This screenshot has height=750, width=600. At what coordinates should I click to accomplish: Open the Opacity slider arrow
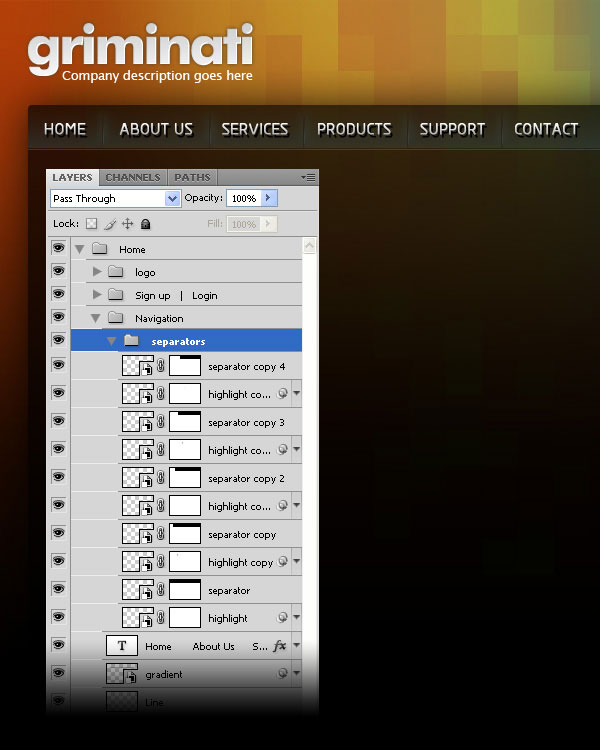pyautogui.click(x=268, y=199)
